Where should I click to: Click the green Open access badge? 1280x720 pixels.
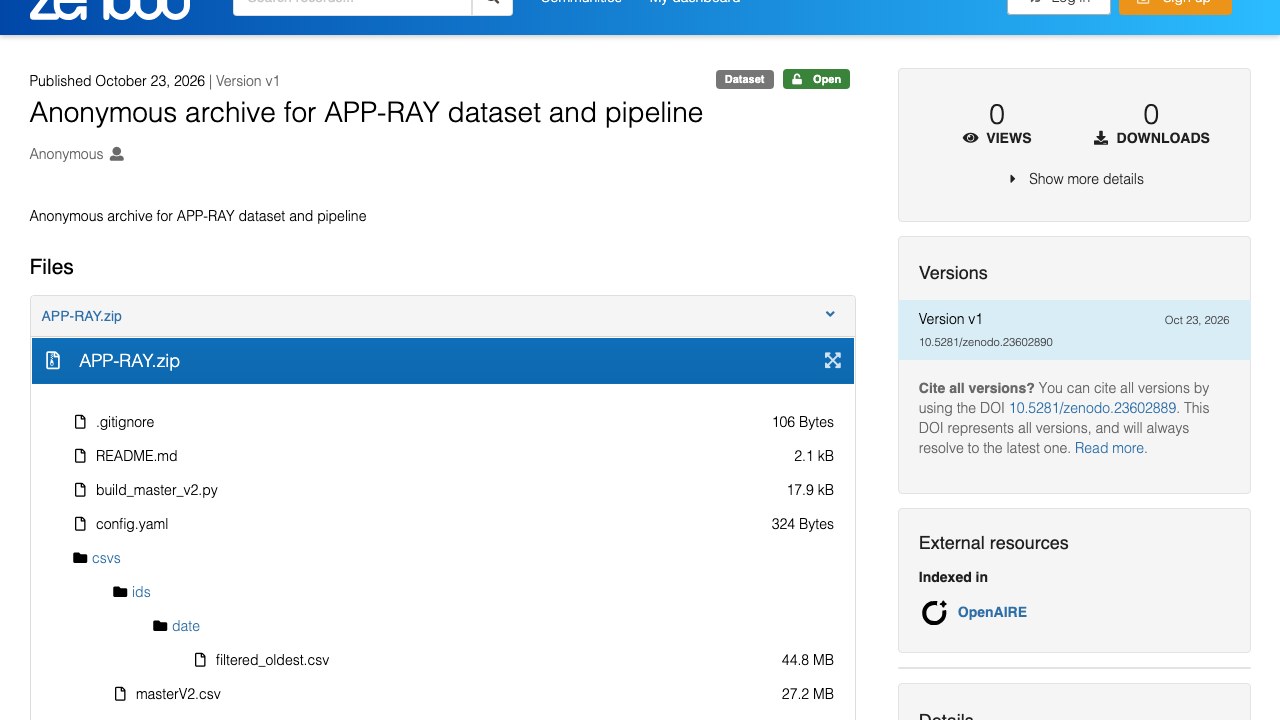(816, 79)
